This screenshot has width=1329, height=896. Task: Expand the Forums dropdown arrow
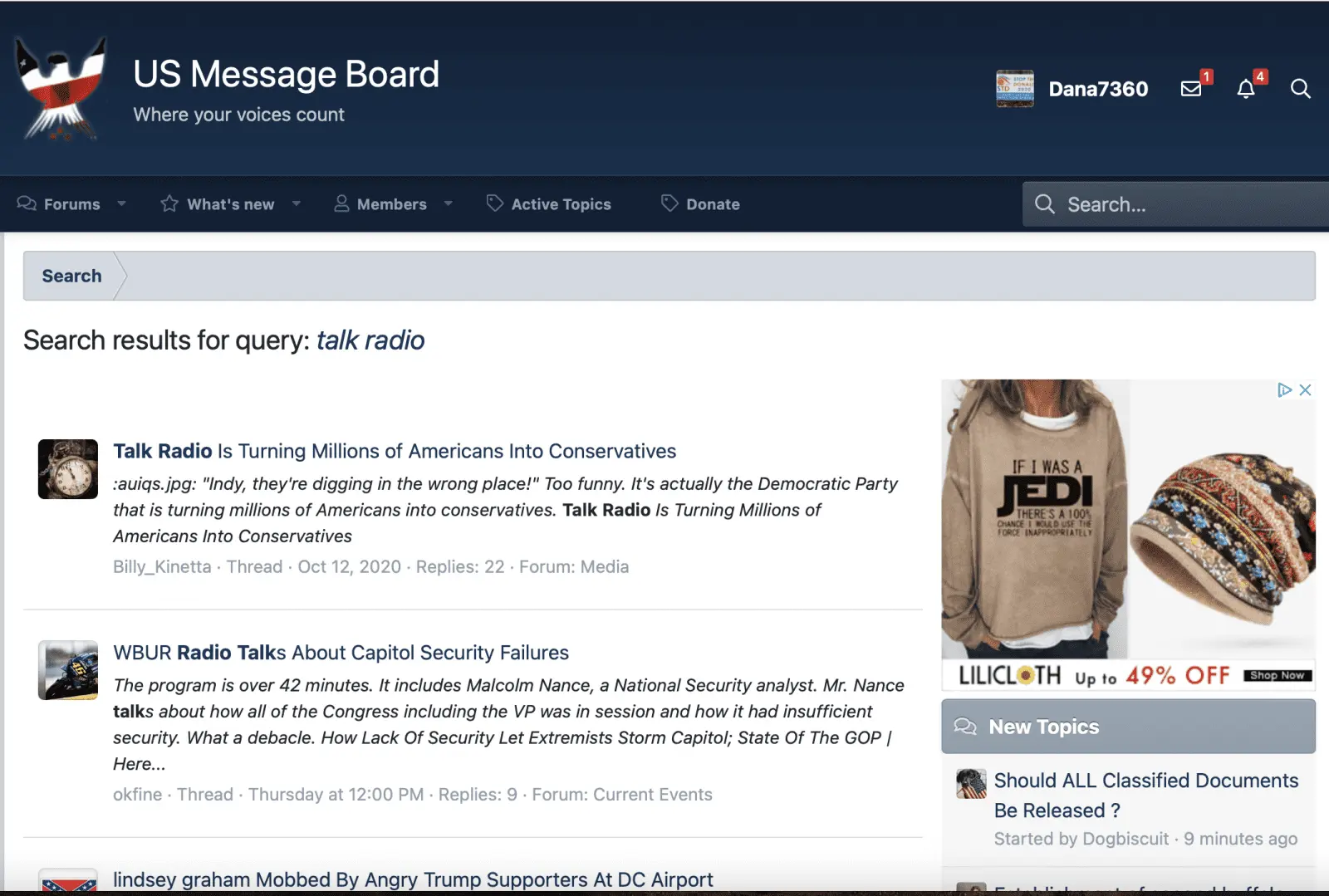point(121,204)
